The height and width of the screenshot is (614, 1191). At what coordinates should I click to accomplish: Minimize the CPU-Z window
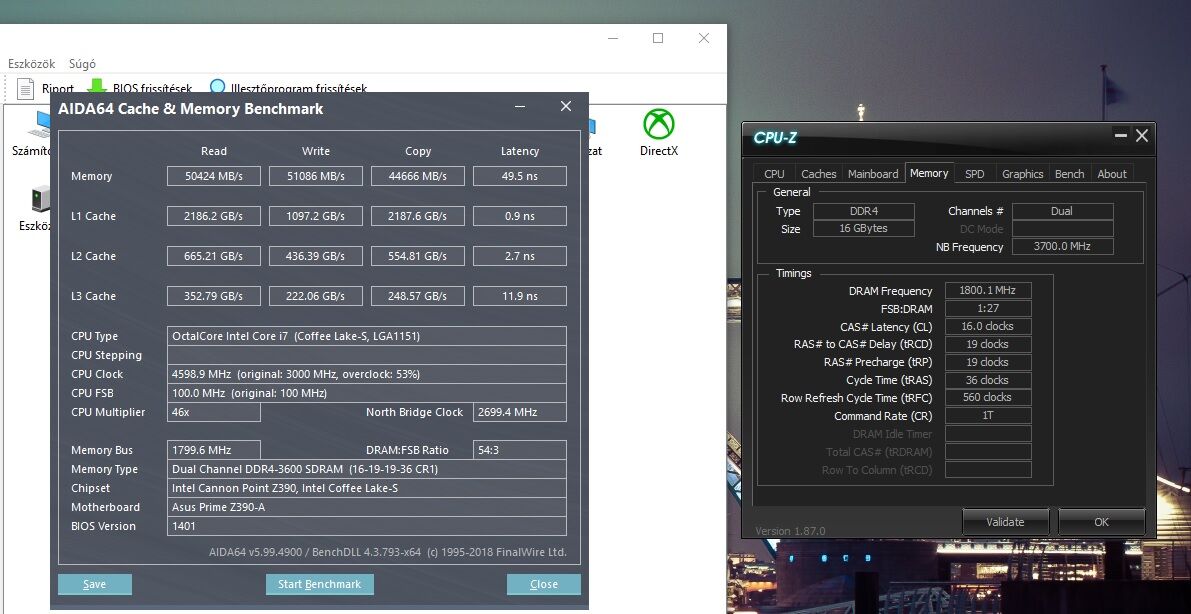click(x=1121, y=135)
